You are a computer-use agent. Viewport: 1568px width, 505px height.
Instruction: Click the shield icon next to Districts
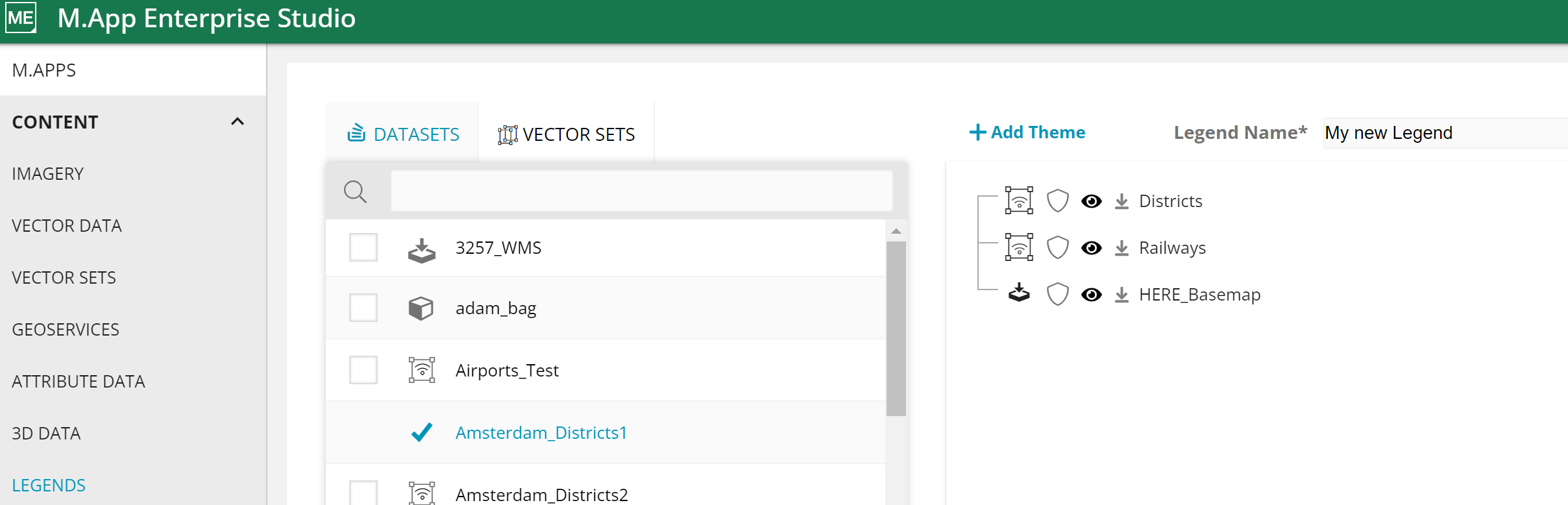click(1057, 201)
